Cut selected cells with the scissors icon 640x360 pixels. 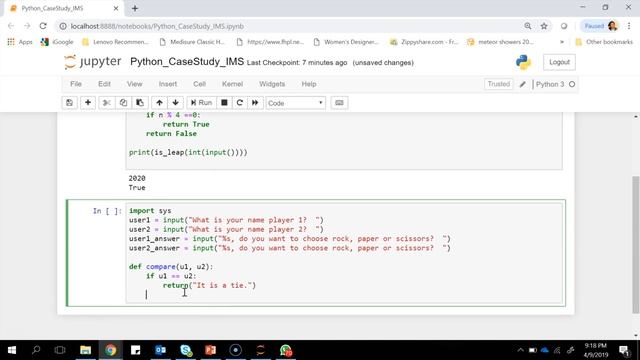[107, 103]
